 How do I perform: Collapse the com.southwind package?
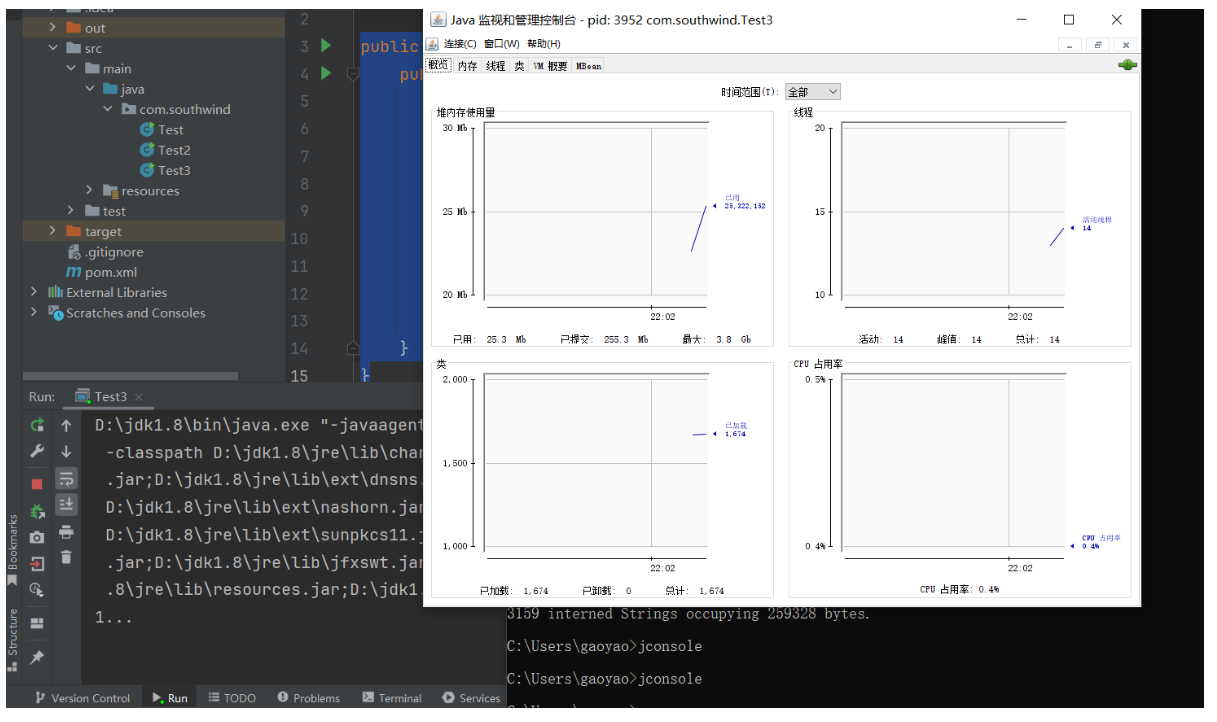point(107,109)
